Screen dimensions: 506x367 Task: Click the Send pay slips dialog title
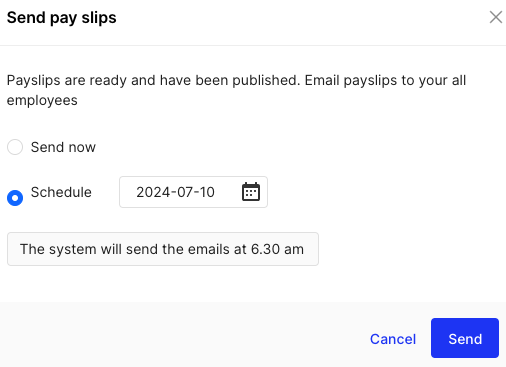[x=62, y=18]
